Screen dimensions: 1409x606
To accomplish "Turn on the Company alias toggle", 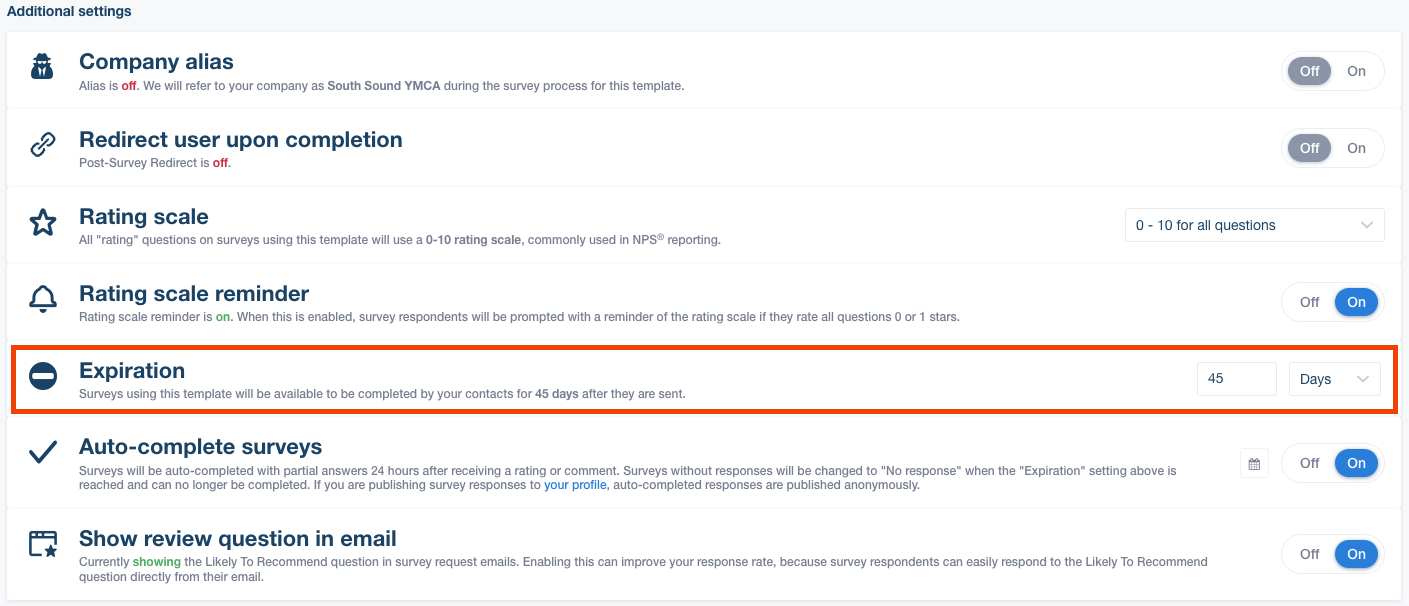I will (1356, 71).
